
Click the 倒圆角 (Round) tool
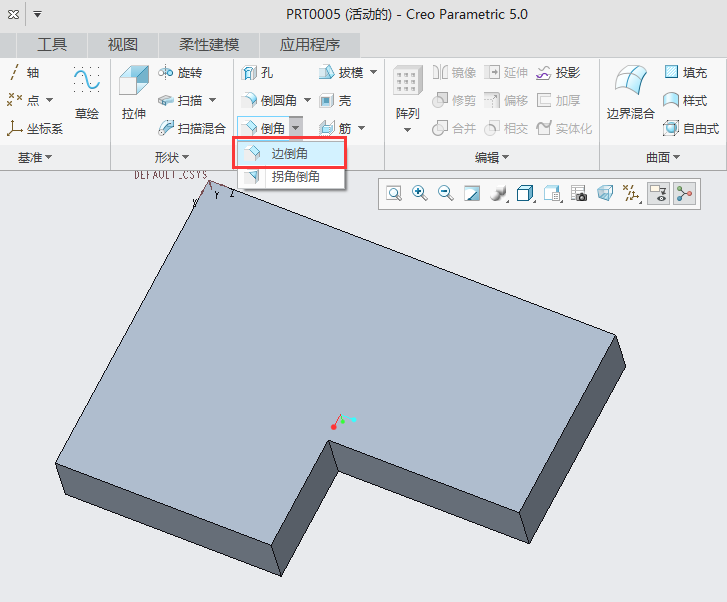pyautogui.click(x=269, y=100)
